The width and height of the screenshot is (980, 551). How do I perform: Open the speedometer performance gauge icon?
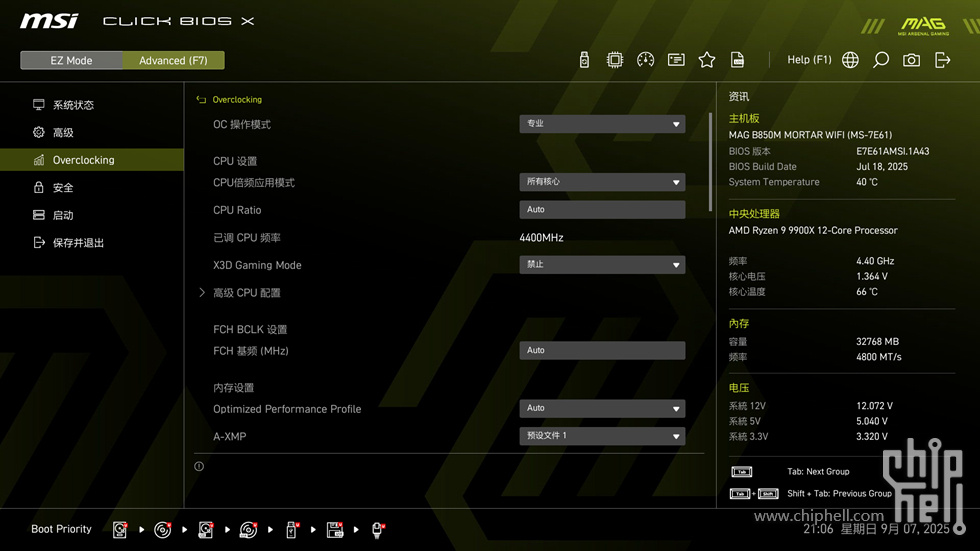pos(646,60)
